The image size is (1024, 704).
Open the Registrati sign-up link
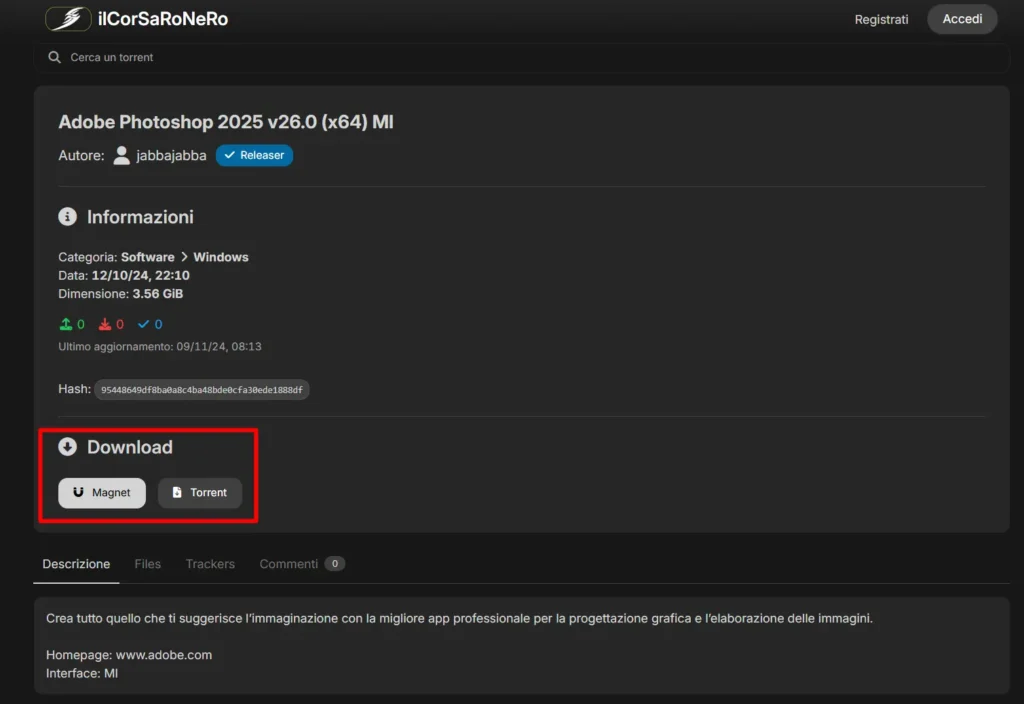pyautogui.click(x=881, y=20)
